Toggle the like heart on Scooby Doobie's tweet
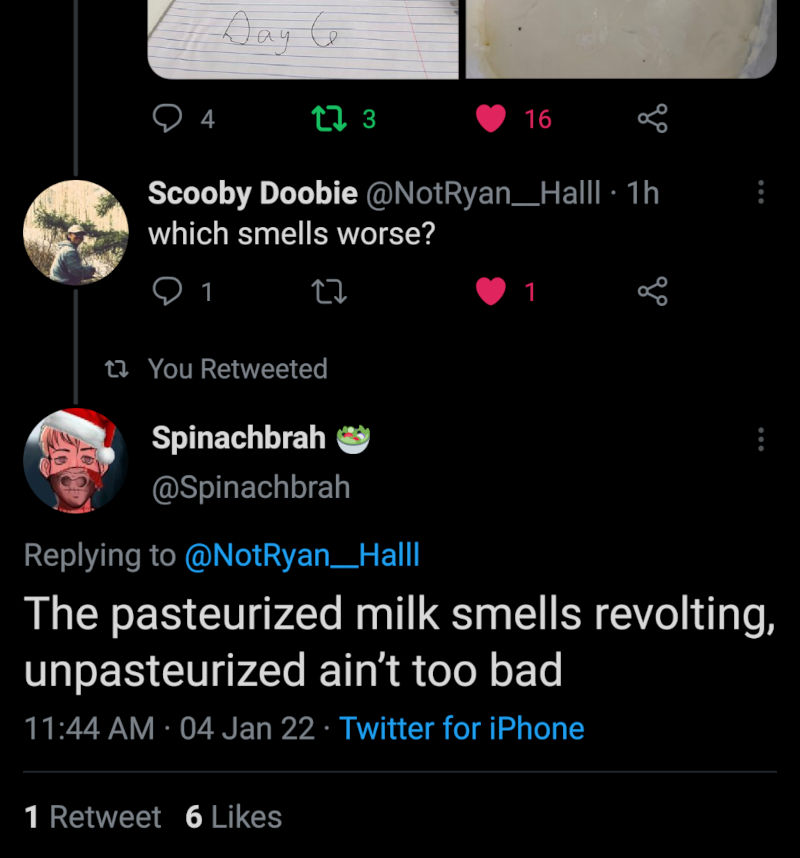 pyautogui.click(x=490, y=291)
